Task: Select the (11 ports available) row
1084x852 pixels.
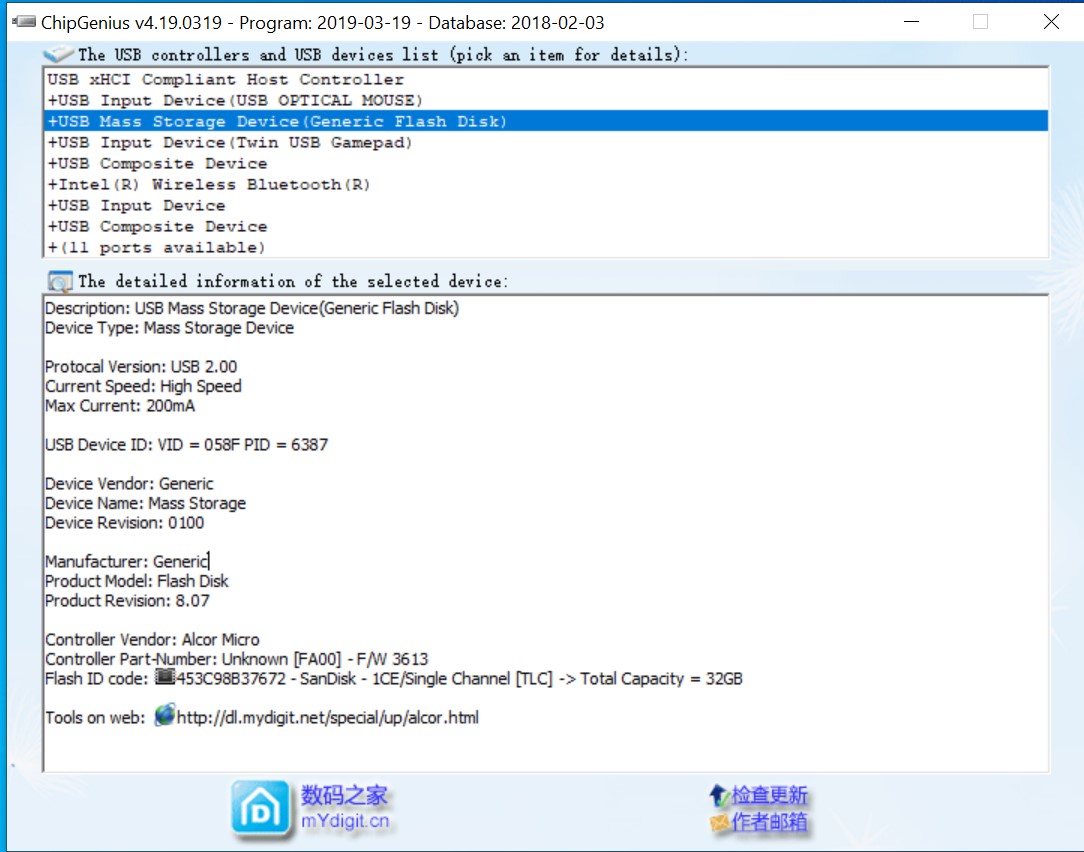Action: tap(545, 247)
